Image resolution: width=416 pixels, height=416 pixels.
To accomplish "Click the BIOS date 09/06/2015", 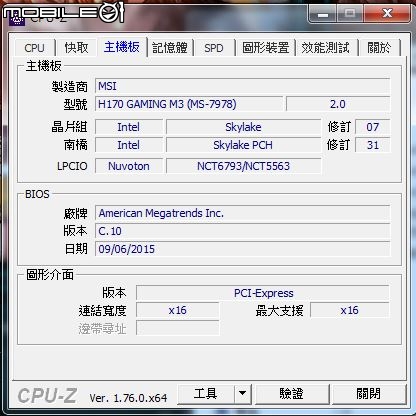I will click(242, 249).
